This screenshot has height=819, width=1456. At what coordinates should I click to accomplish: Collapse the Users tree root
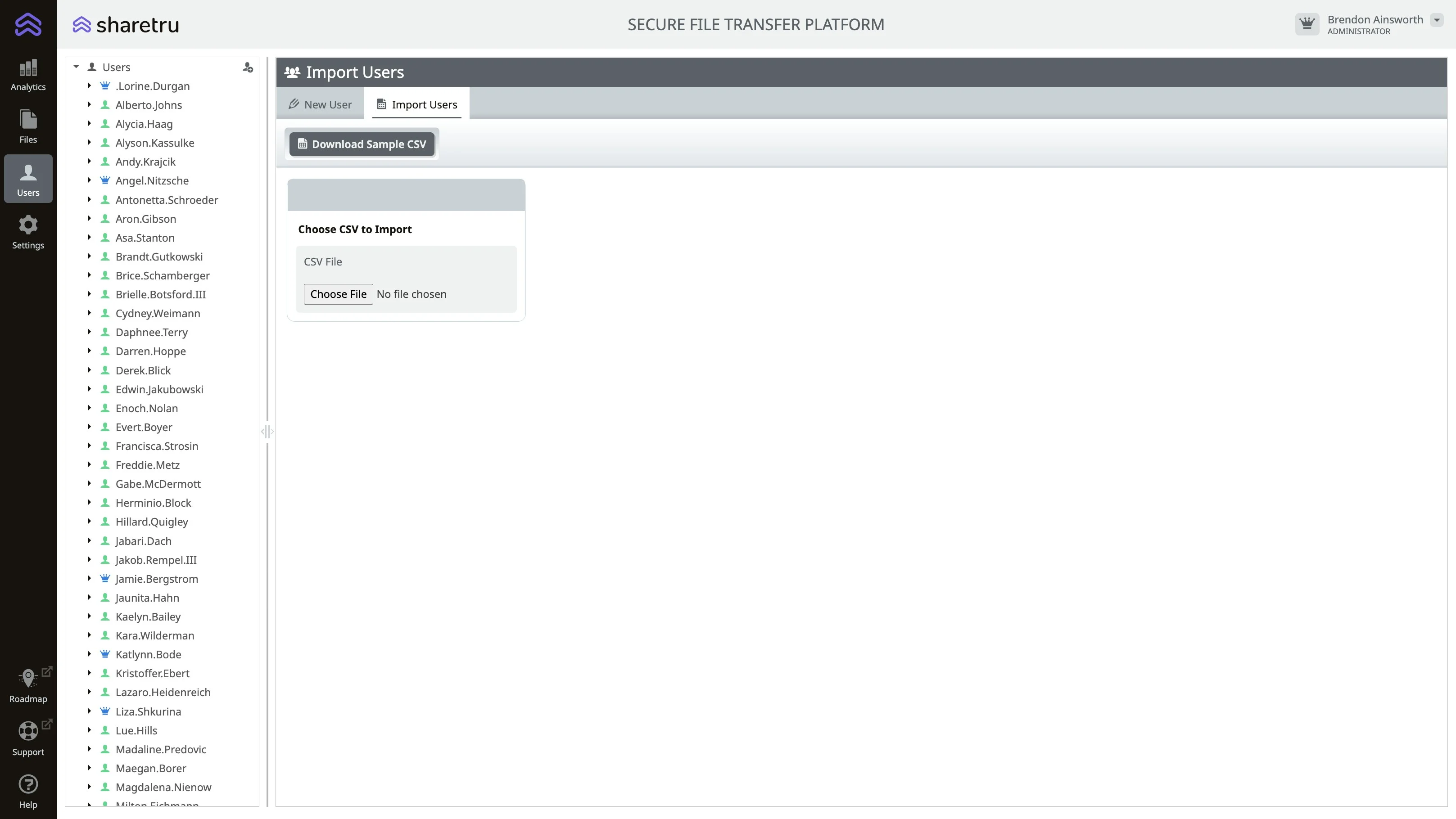pos(76,67)
